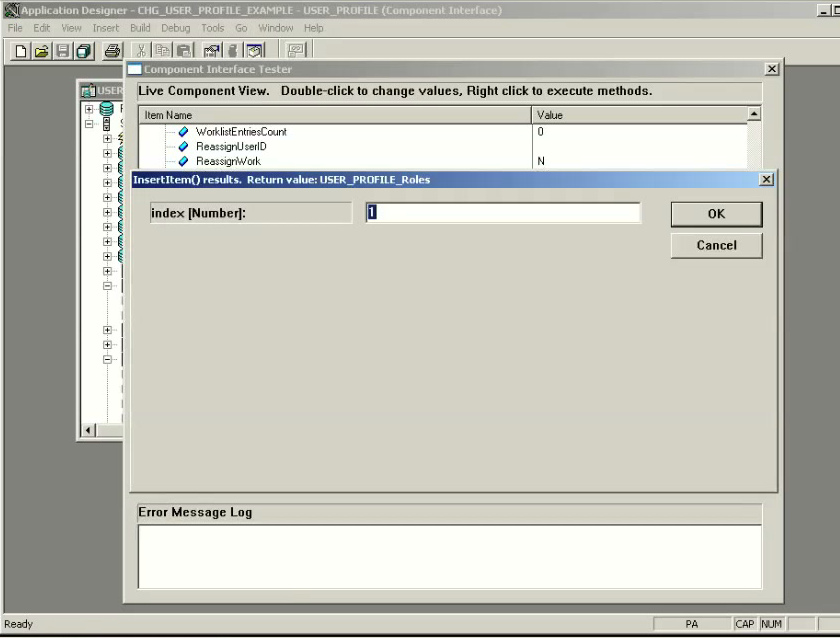Image resolution: width=840 pixels, height=638 pixels.
Task: Collapse the node beside the scroll collection icon
Action: (x=89, y=124)
